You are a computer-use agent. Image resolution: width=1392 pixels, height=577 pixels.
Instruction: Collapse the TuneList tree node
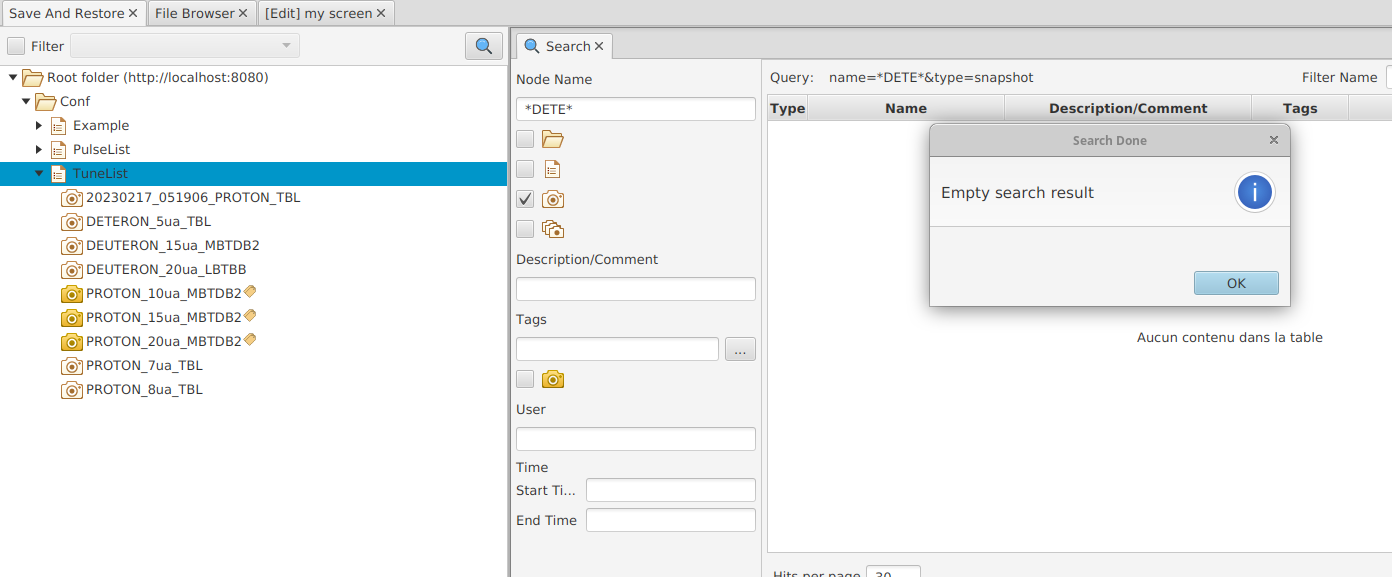38,173
